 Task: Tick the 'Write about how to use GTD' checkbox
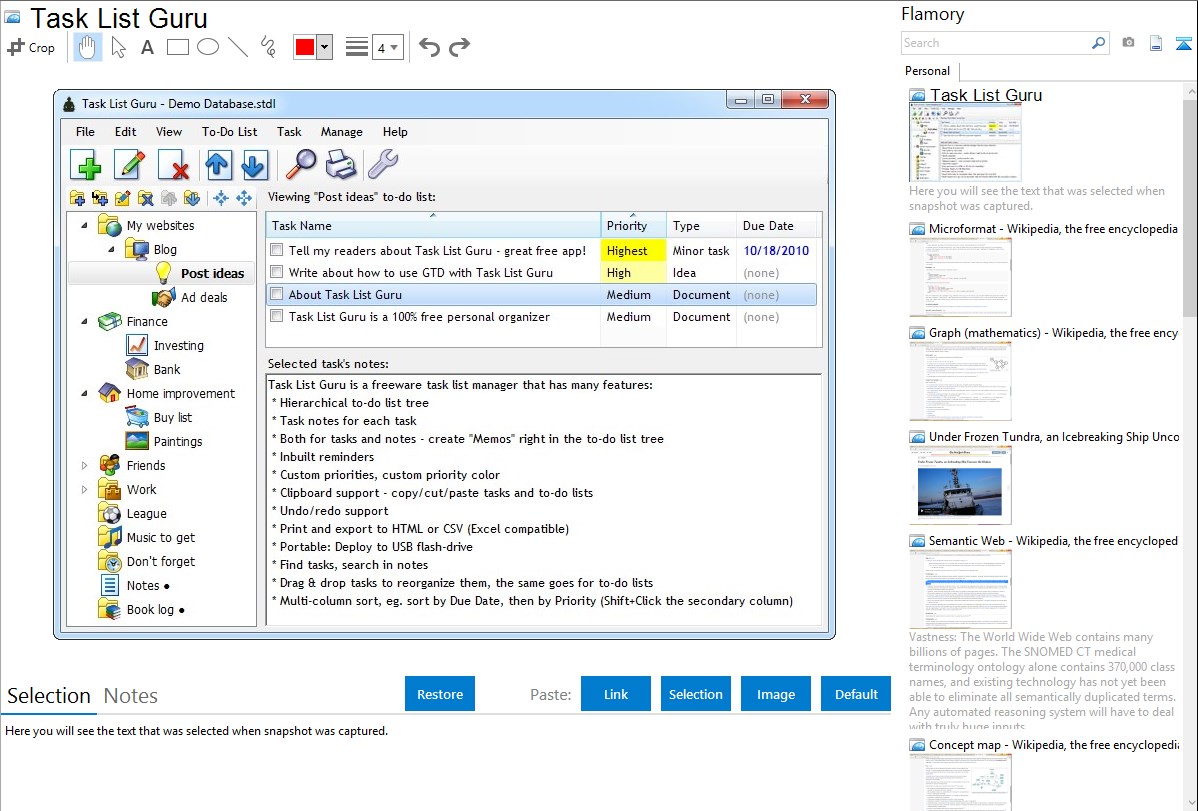click(x=277, y=273)
